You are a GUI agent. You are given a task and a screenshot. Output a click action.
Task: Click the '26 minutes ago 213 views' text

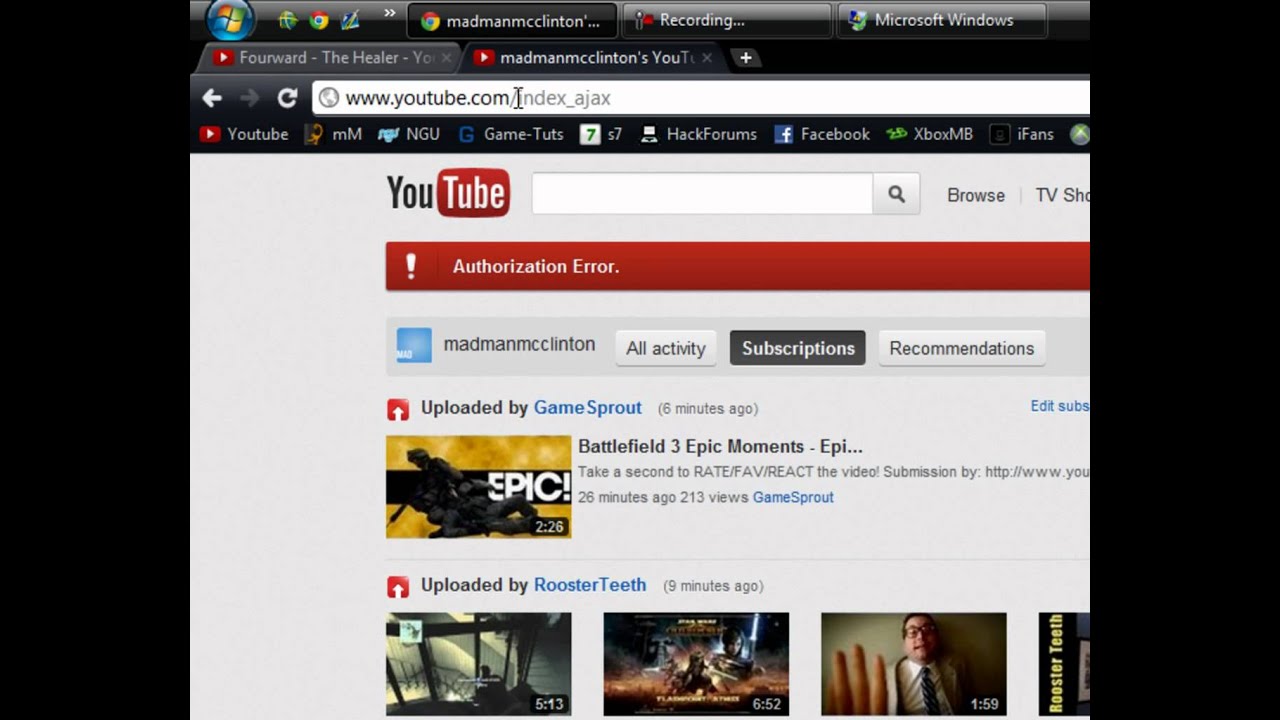(x=662, y=497)
